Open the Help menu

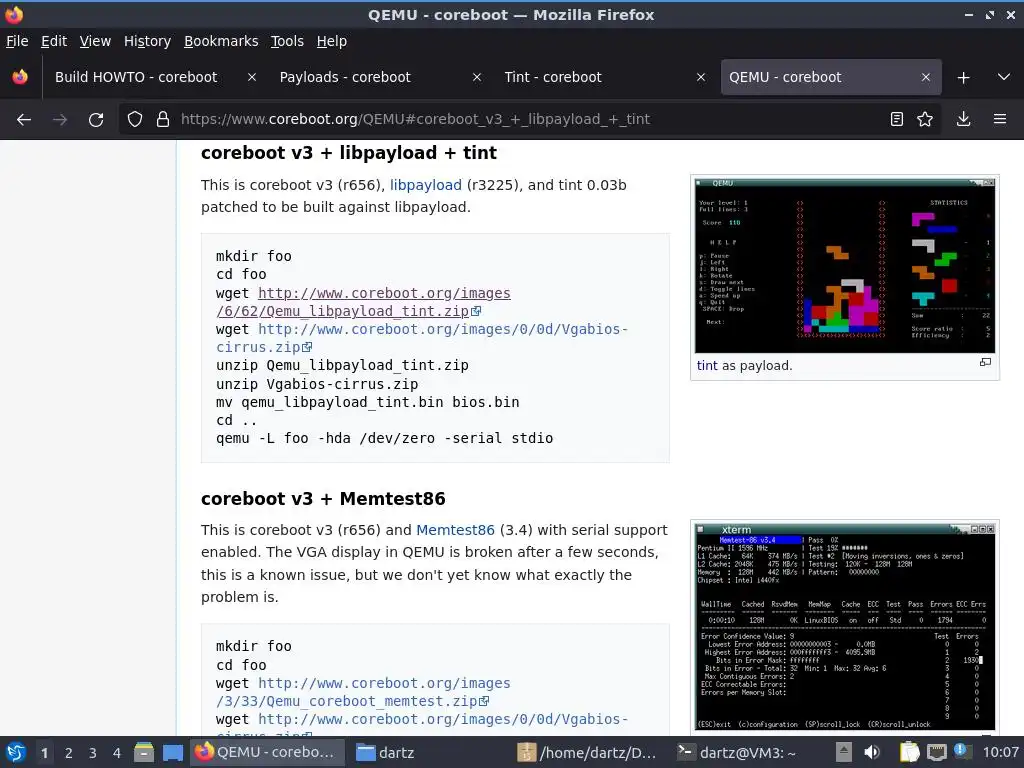(331, 41)
